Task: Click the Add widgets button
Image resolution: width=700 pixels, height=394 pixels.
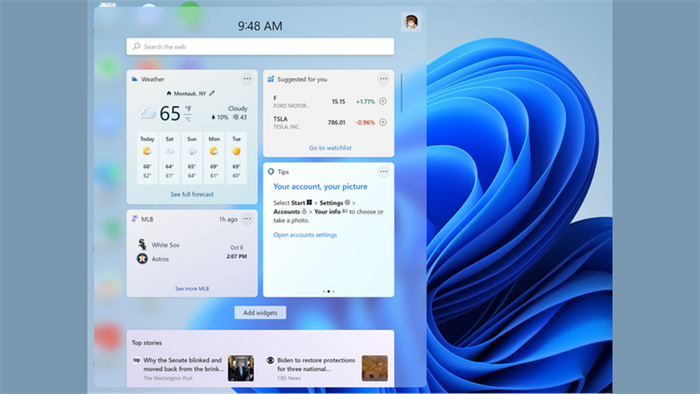Action: point(260,313)
